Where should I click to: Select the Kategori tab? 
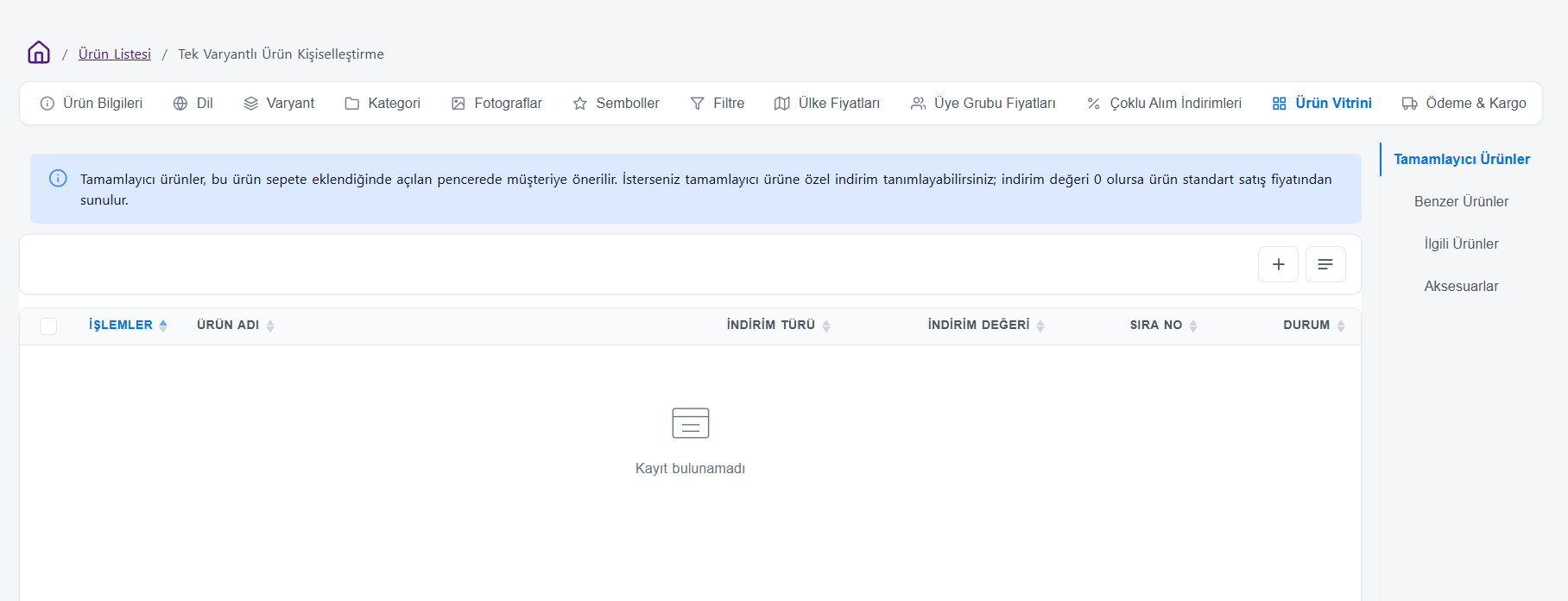[x=383, y=104]
